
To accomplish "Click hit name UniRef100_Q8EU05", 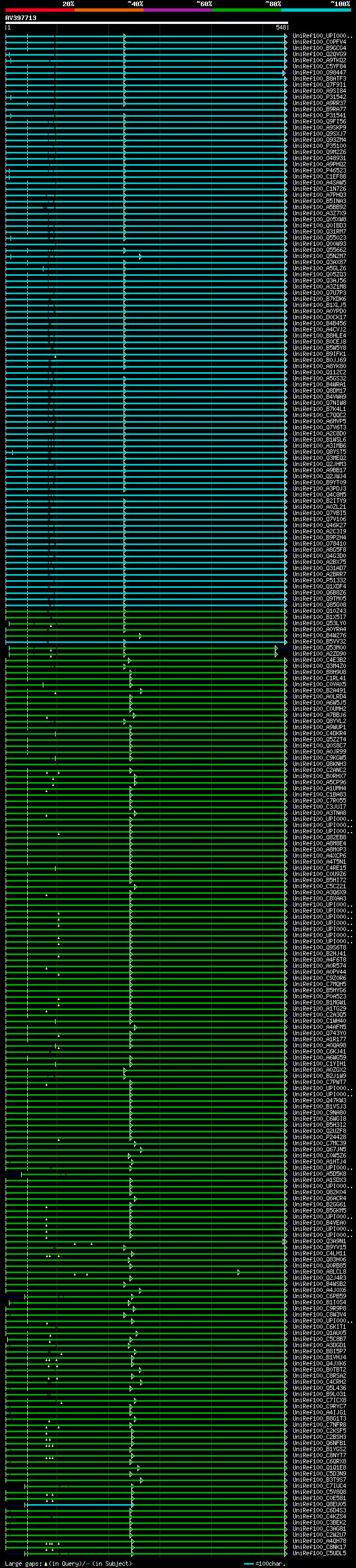I will click(319, 1503).
